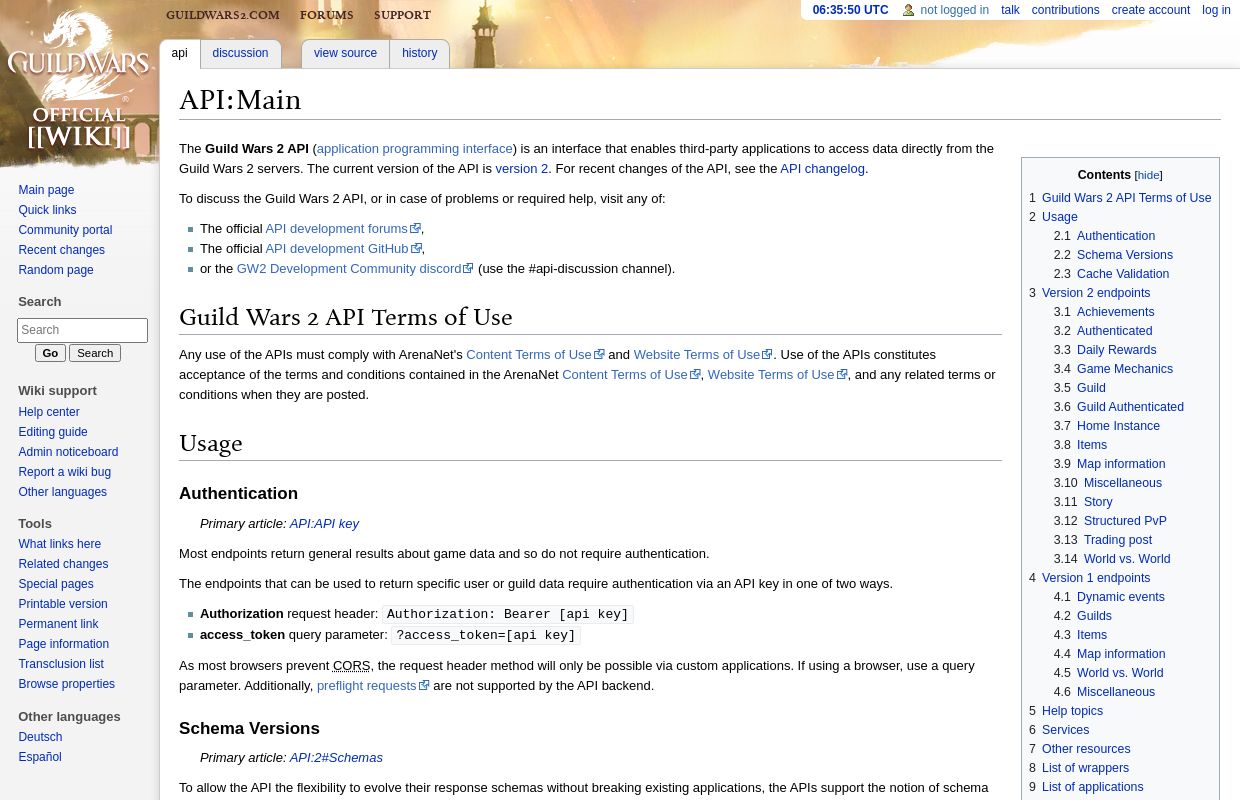Jump to 'Dynamic events' in Contents
1240x800 pixels.
[1121, 597]
